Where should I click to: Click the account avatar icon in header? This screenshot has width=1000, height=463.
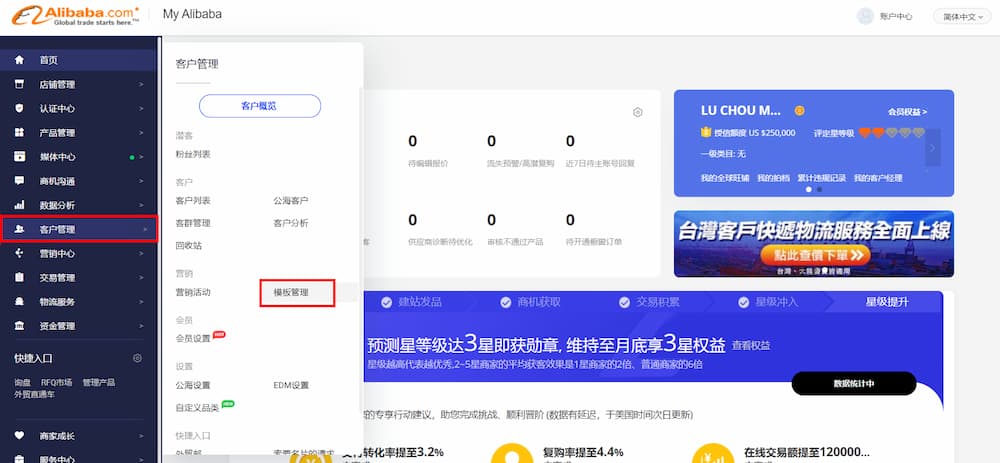[x=865, y=15]
